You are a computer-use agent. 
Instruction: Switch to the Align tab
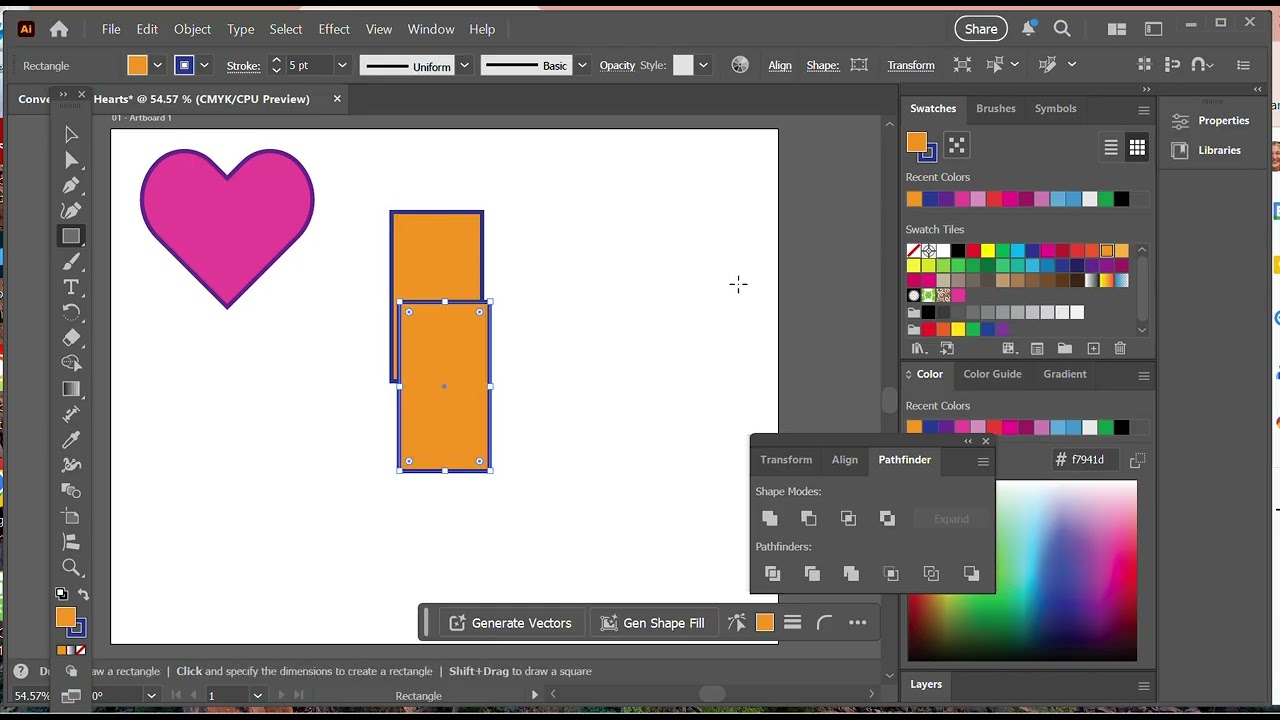click(845, 460)
